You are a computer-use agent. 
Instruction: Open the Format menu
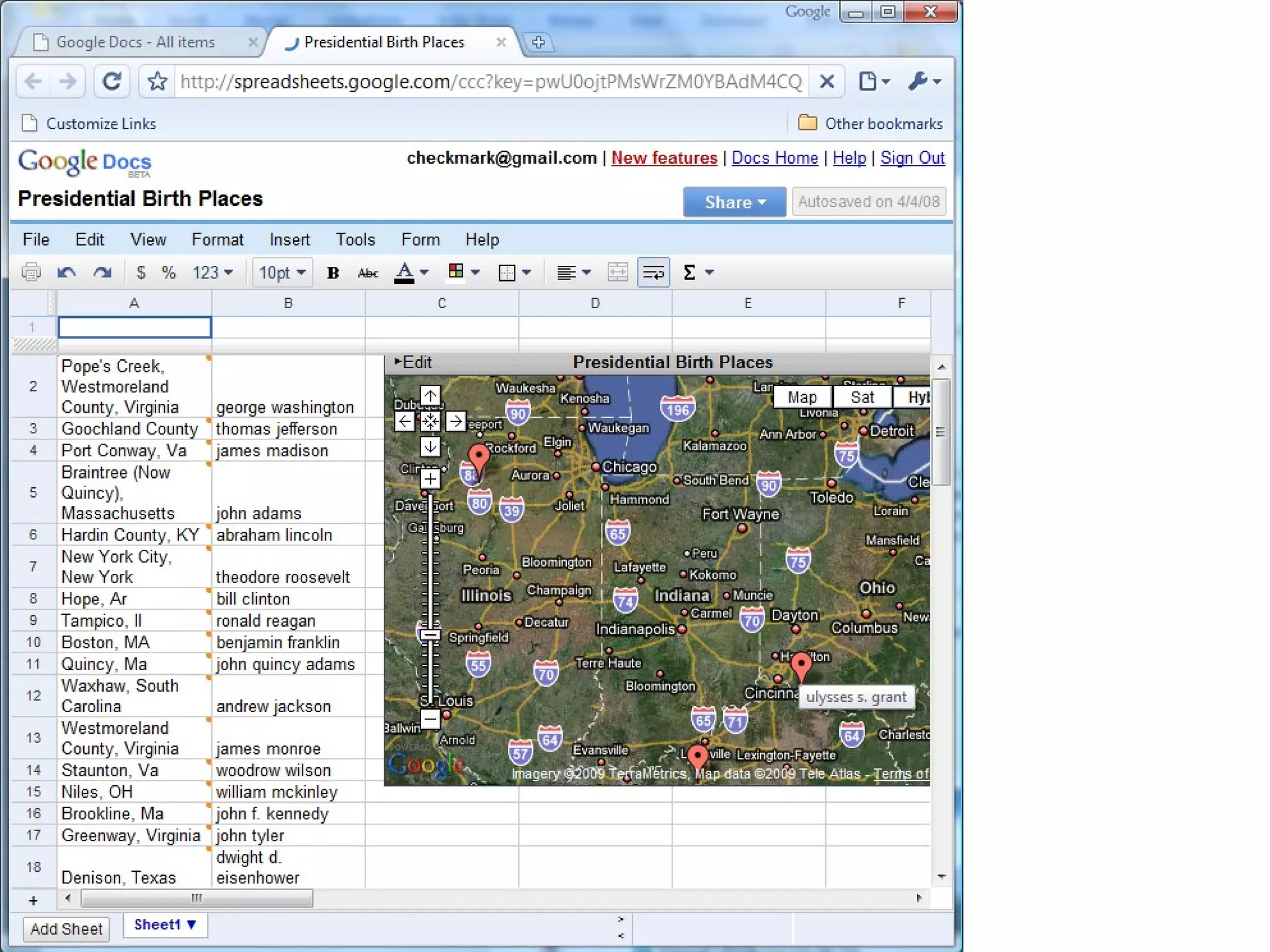[217, 239]
